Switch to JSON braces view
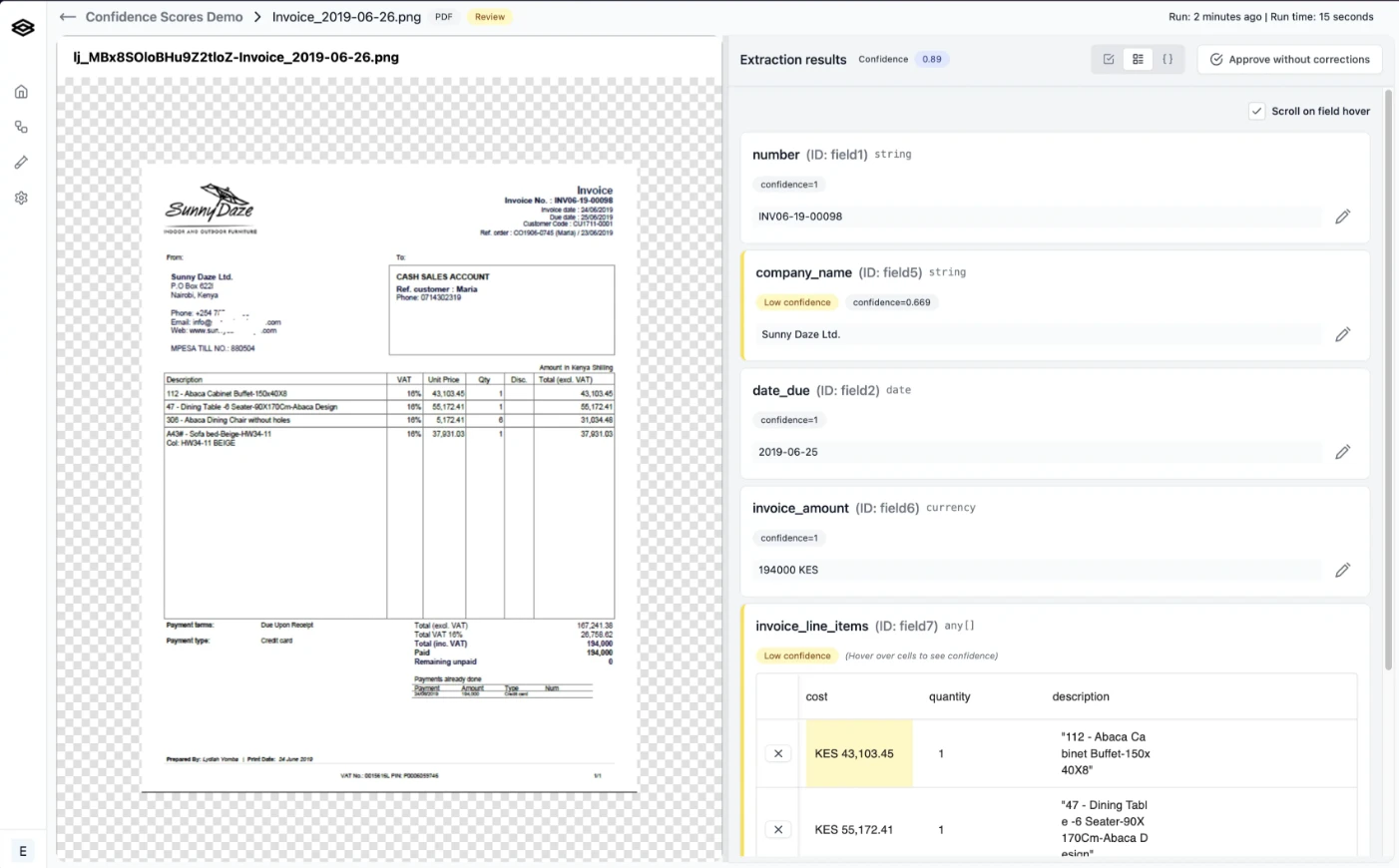The height and width of the screenshot is (868, 1399). point(1167,59)
